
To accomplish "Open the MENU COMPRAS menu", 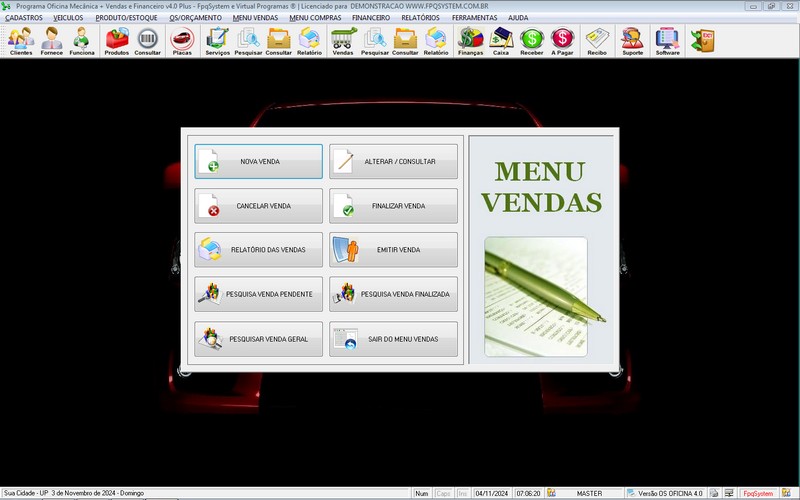I will 315,18.
